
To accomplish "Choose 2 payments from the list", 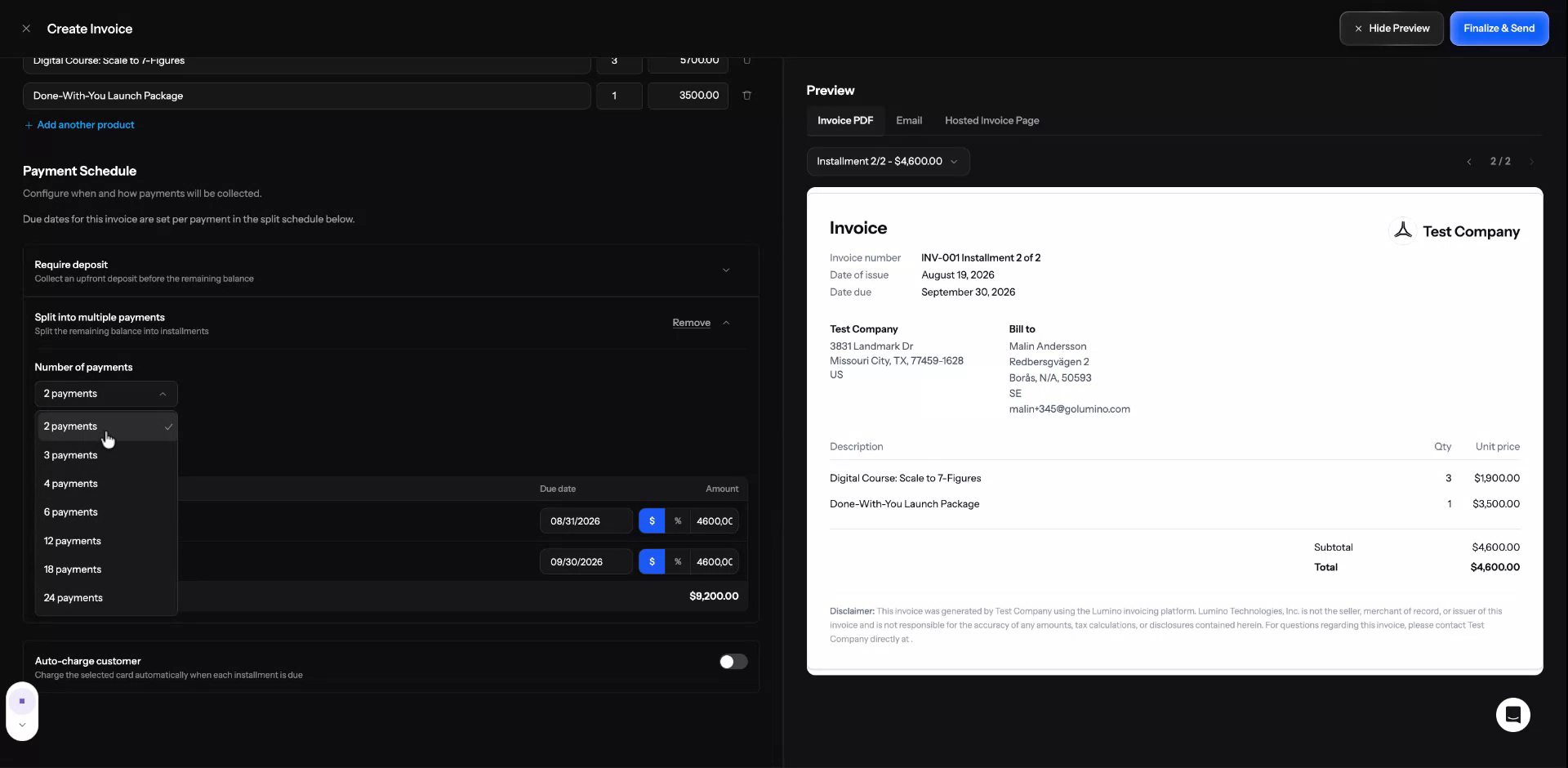I will (106, 426).
